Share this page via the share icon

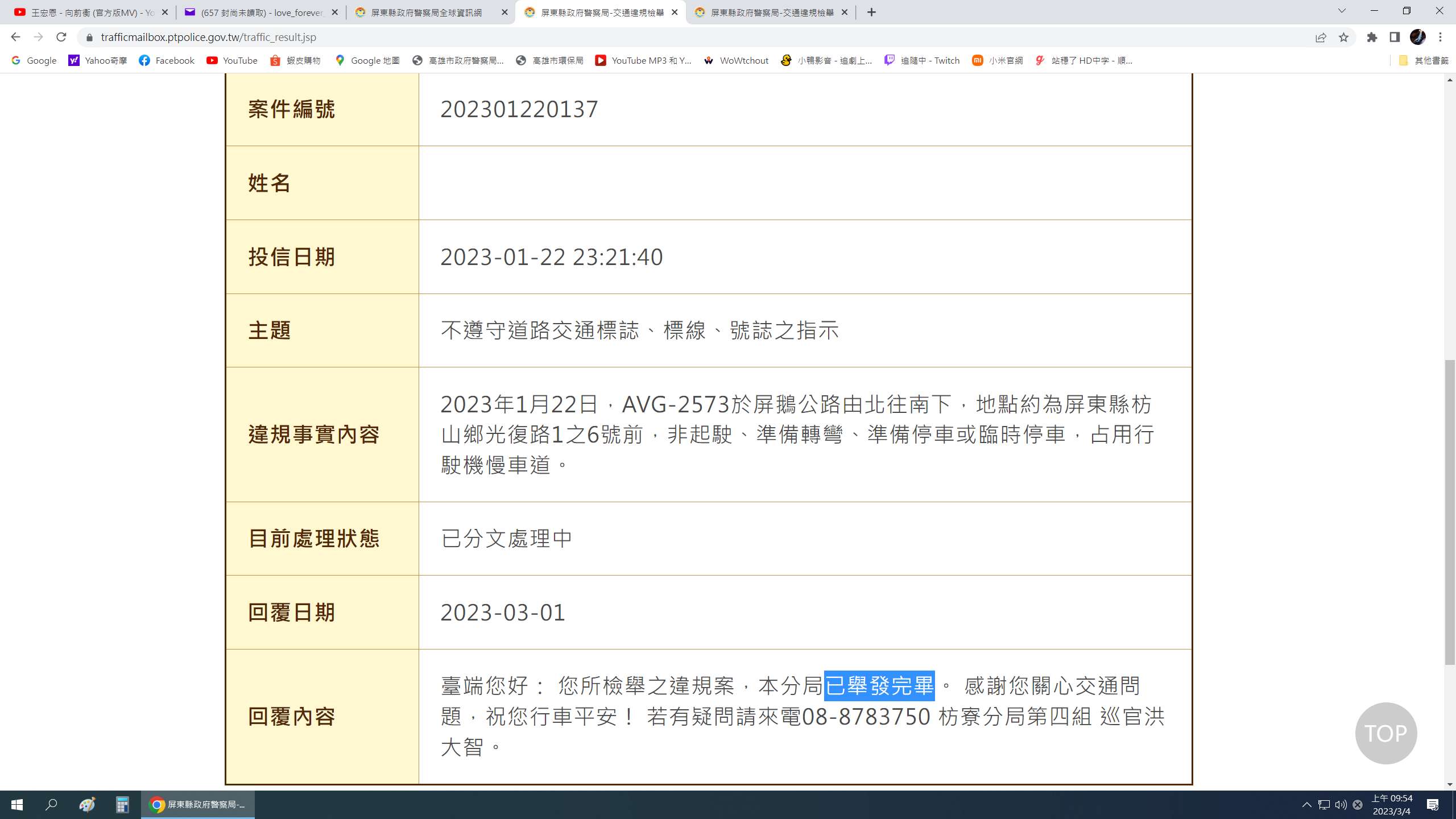(1321, 37)
